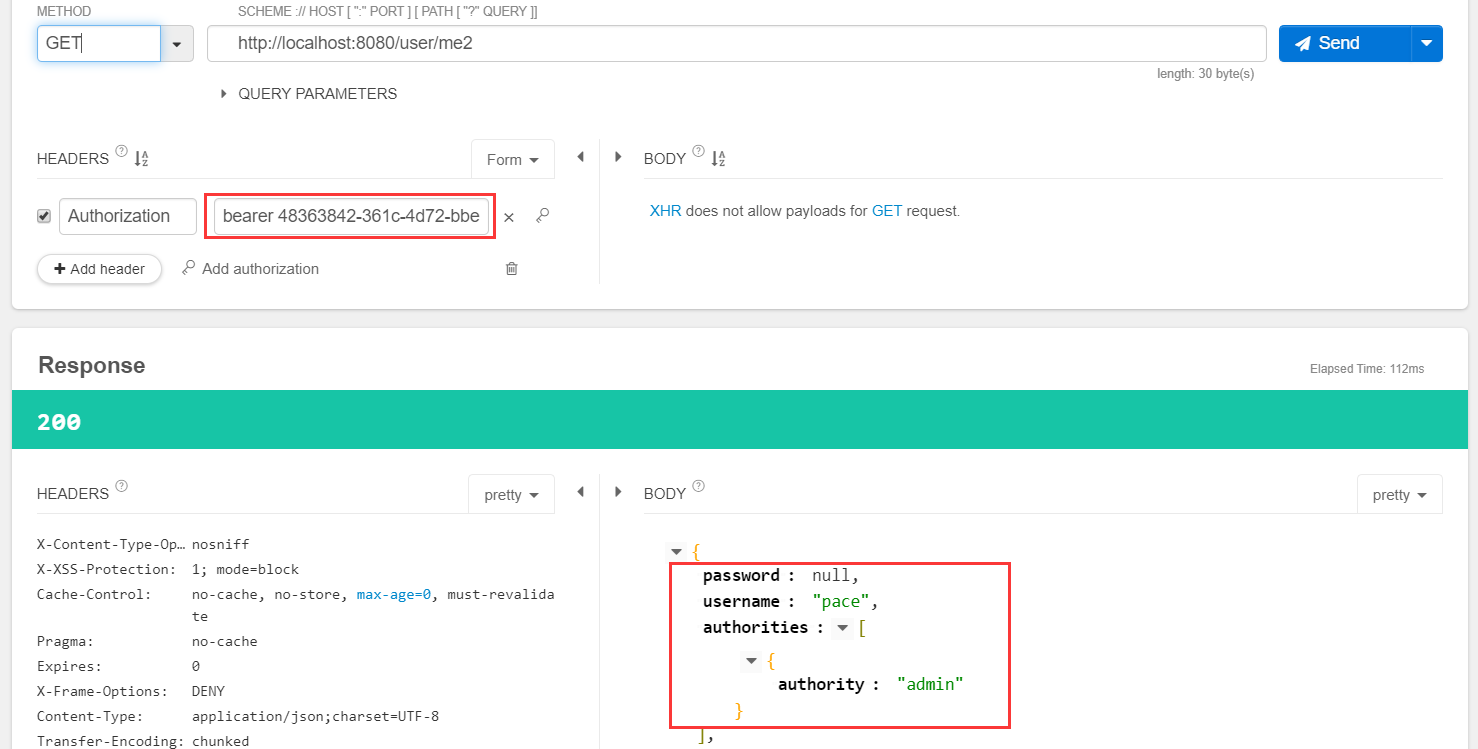Open the HTTP method dropdown arrow
This screenshot has height=749, width=1478.
tap(178, 44)
